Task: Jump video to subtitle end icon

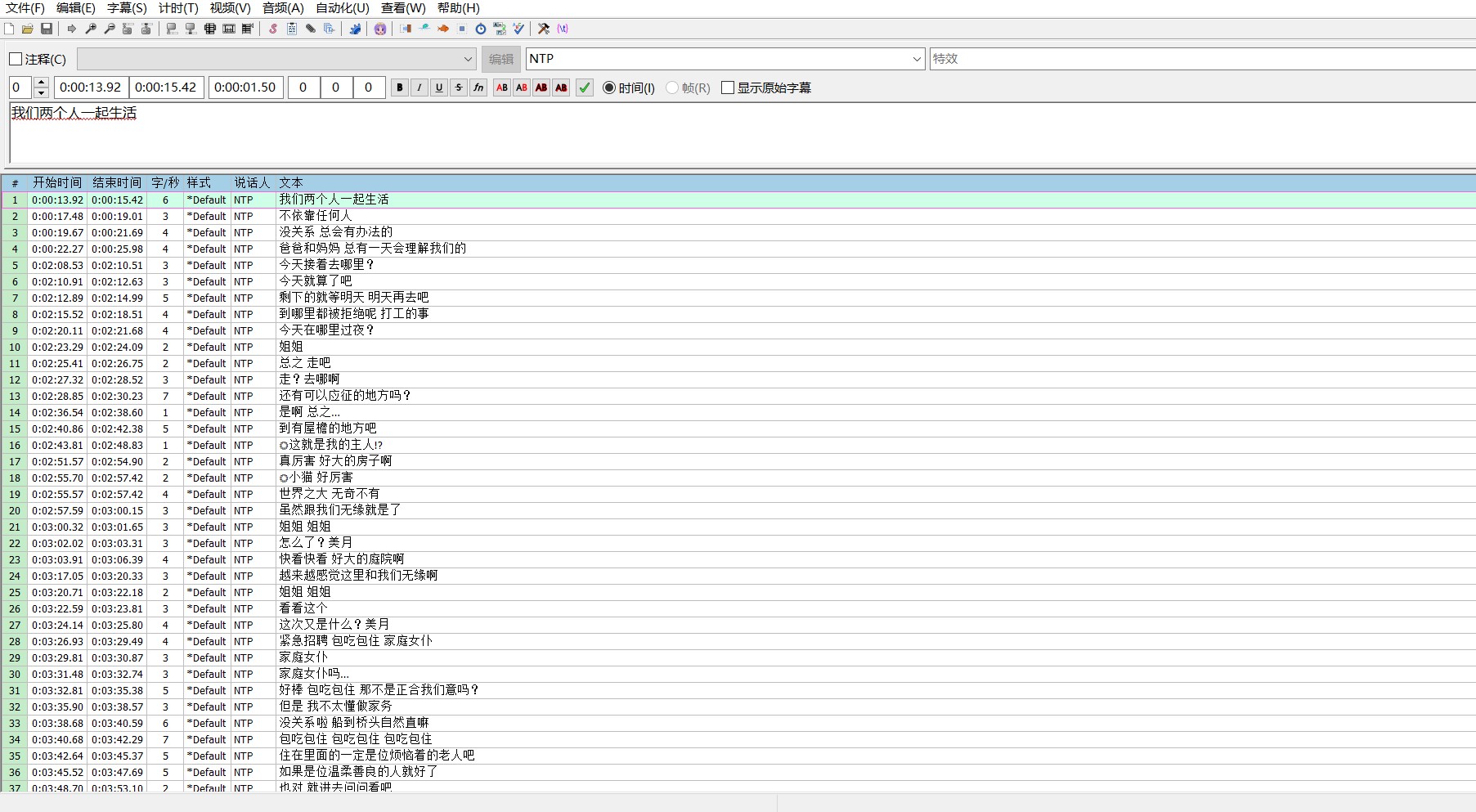Action: coord(146,29)
